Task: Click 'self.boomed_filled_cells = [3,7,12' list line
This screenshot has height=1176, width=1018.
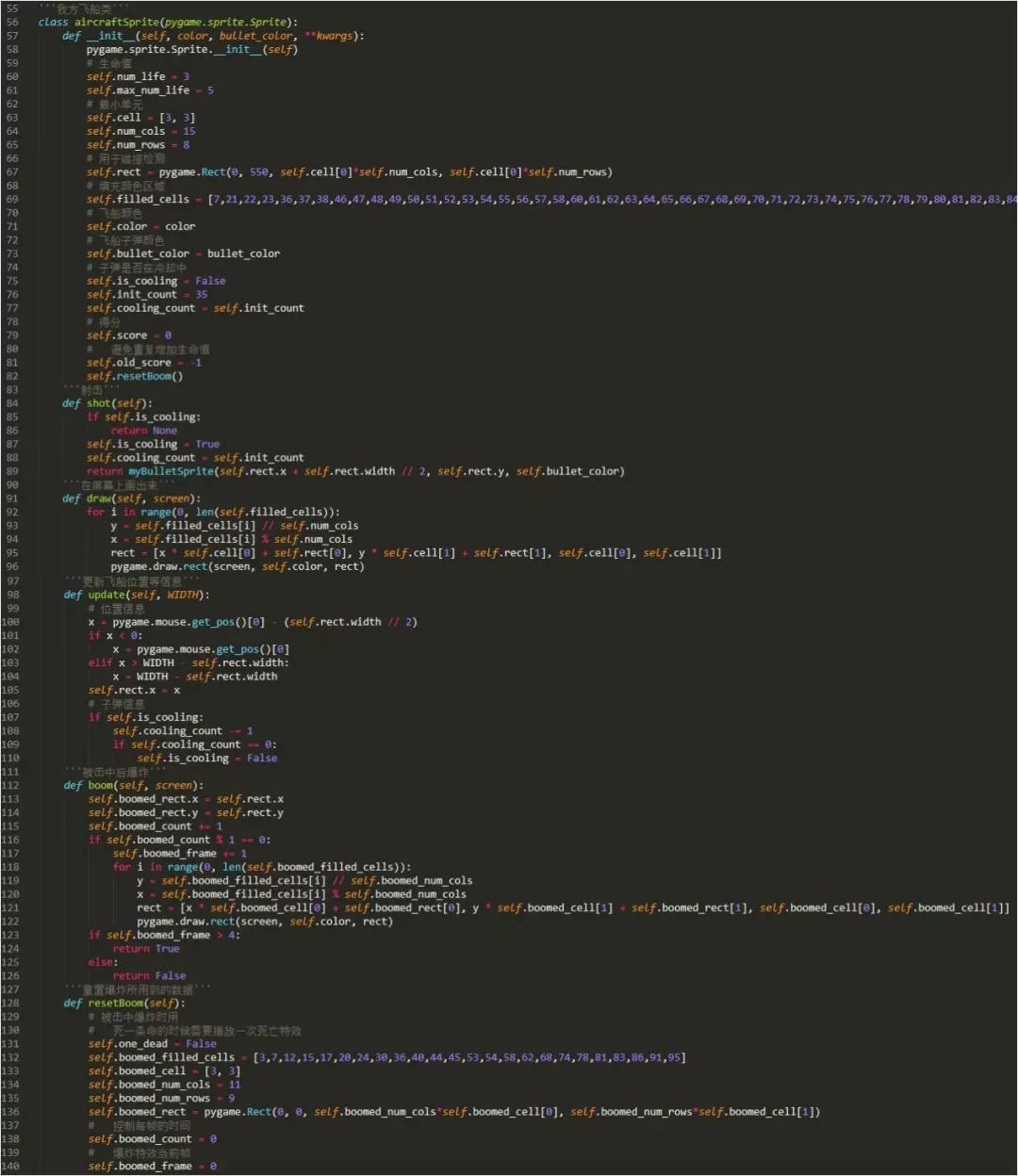Action: click(387, 1057)
